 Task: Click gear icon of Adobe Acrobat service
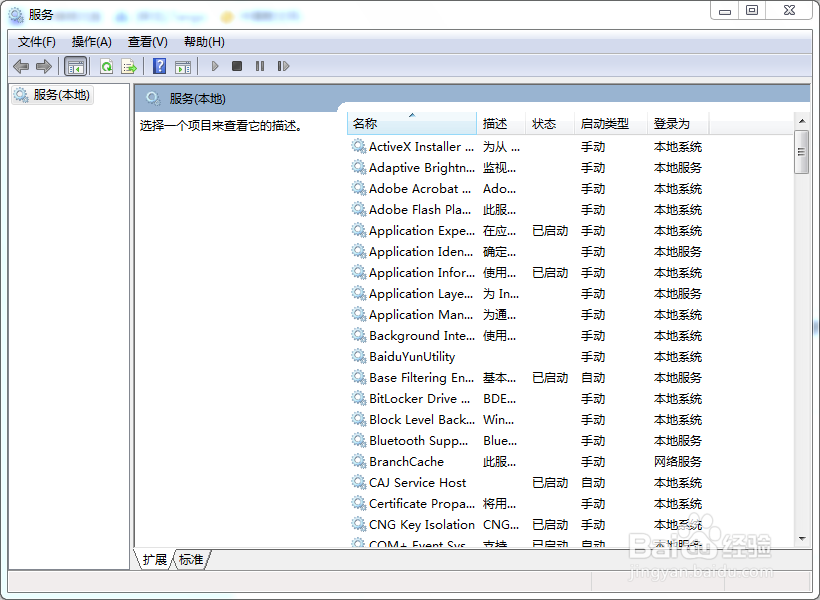click(x=358, y=188)
